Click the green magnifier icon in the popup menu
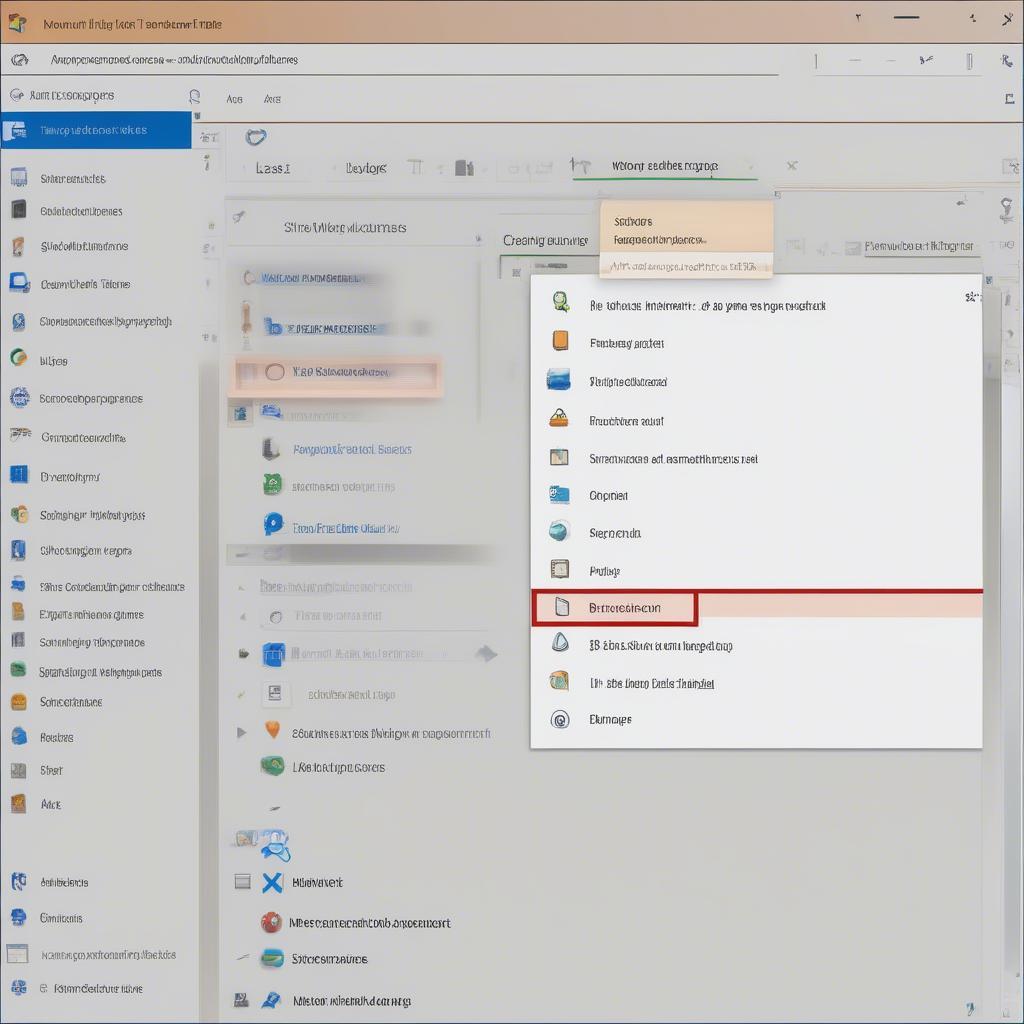The height and width of the screenshot is (1024, 1024). click(560, 302)
